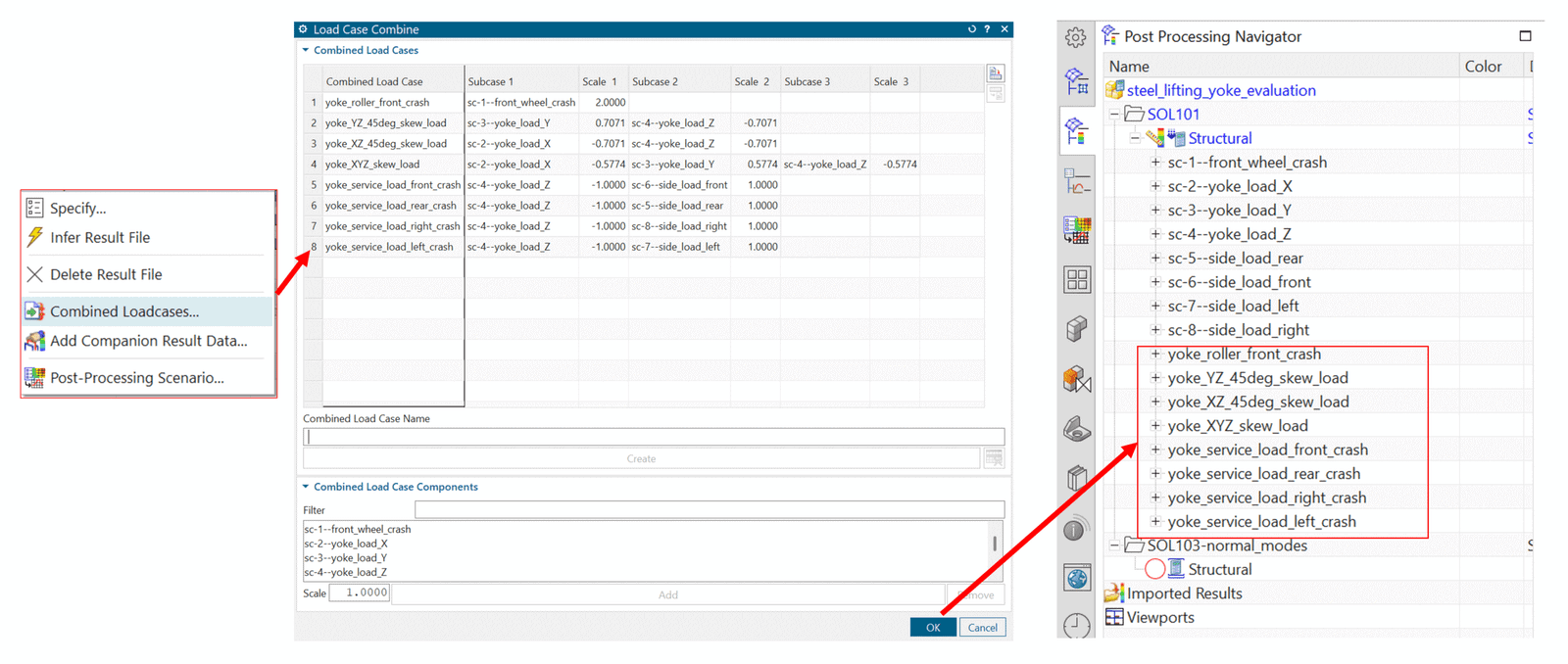Open the globe web browser sidebar icon
Viewport: 1568px width, 664px height.
1076,578
